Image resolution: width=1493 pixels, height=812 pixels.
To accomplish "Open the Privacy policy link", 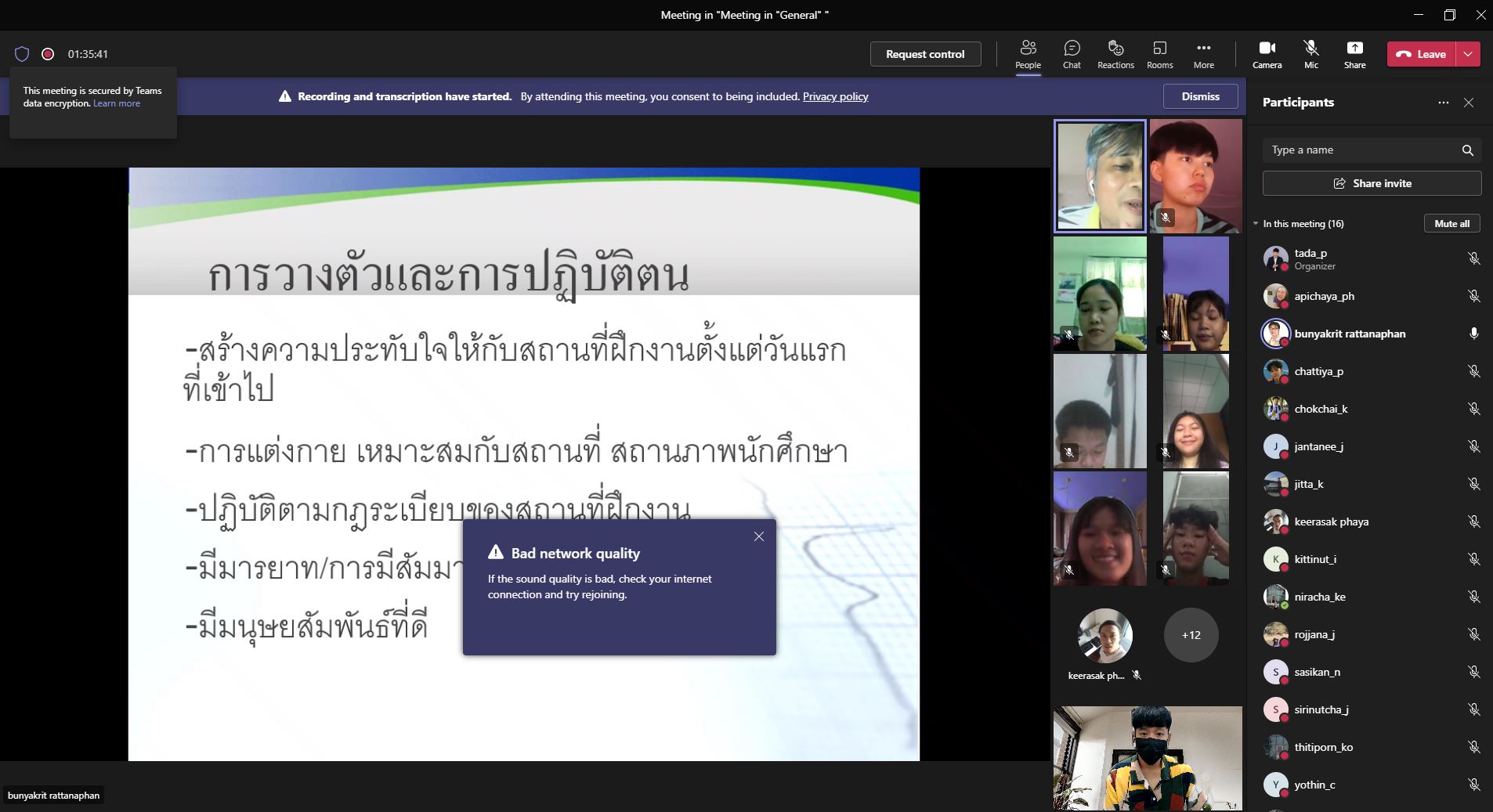I will point(835,96).
